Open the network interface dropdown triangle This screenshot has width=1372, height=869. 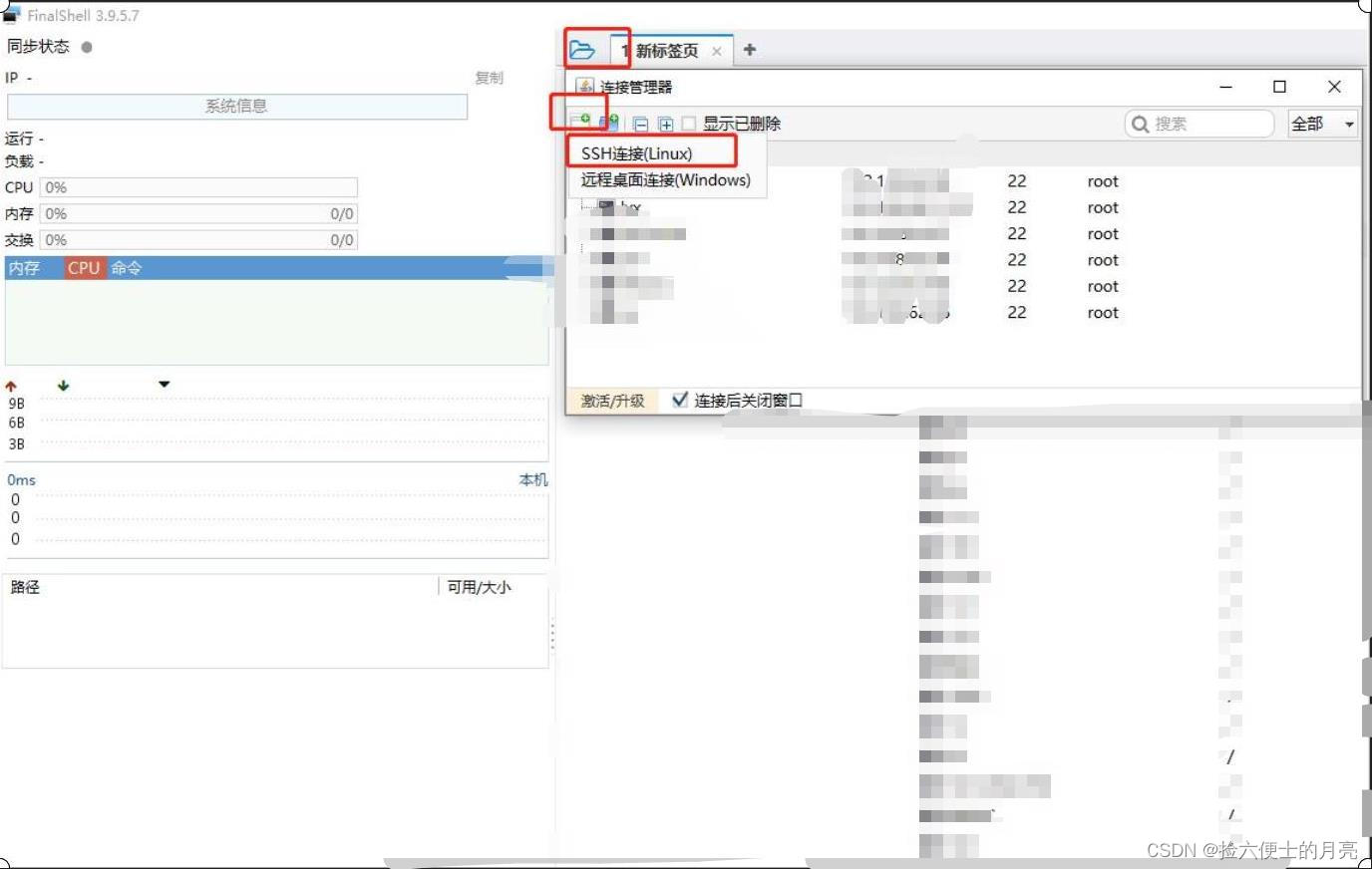pos(164,385)
